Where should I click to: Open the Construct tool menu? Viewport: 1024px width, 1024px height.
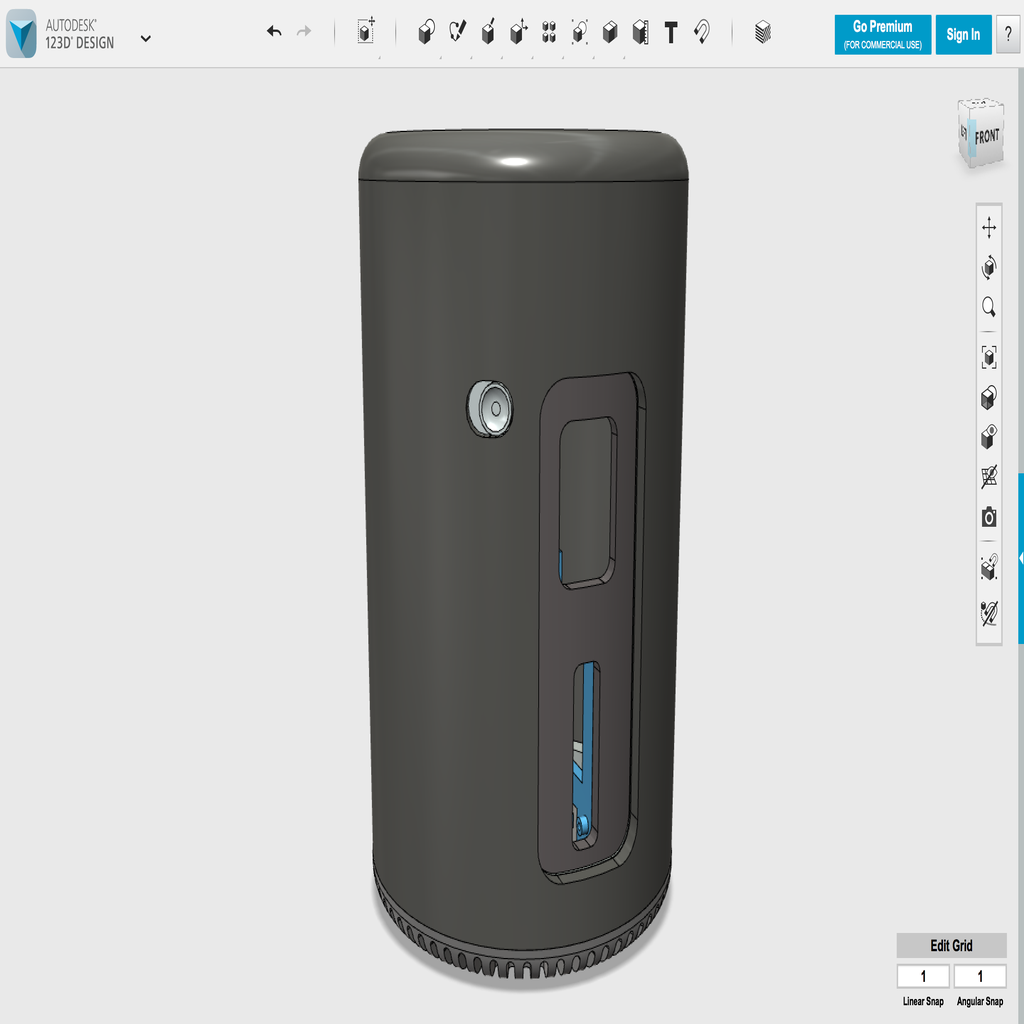click(488, 32)
